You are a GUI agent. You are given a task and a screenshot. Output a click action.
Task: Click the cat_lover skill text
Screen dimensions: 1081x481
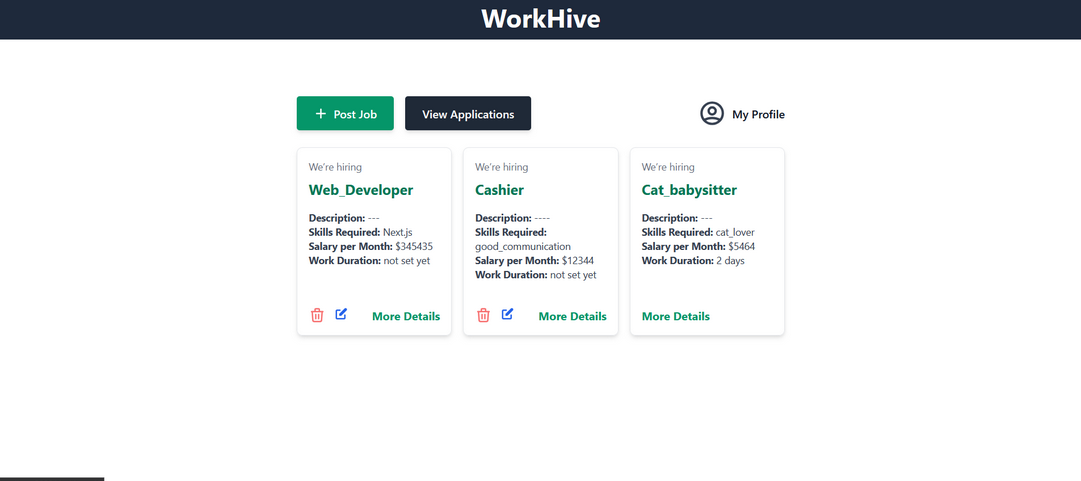pyautogui.click(x=736, y=232)
